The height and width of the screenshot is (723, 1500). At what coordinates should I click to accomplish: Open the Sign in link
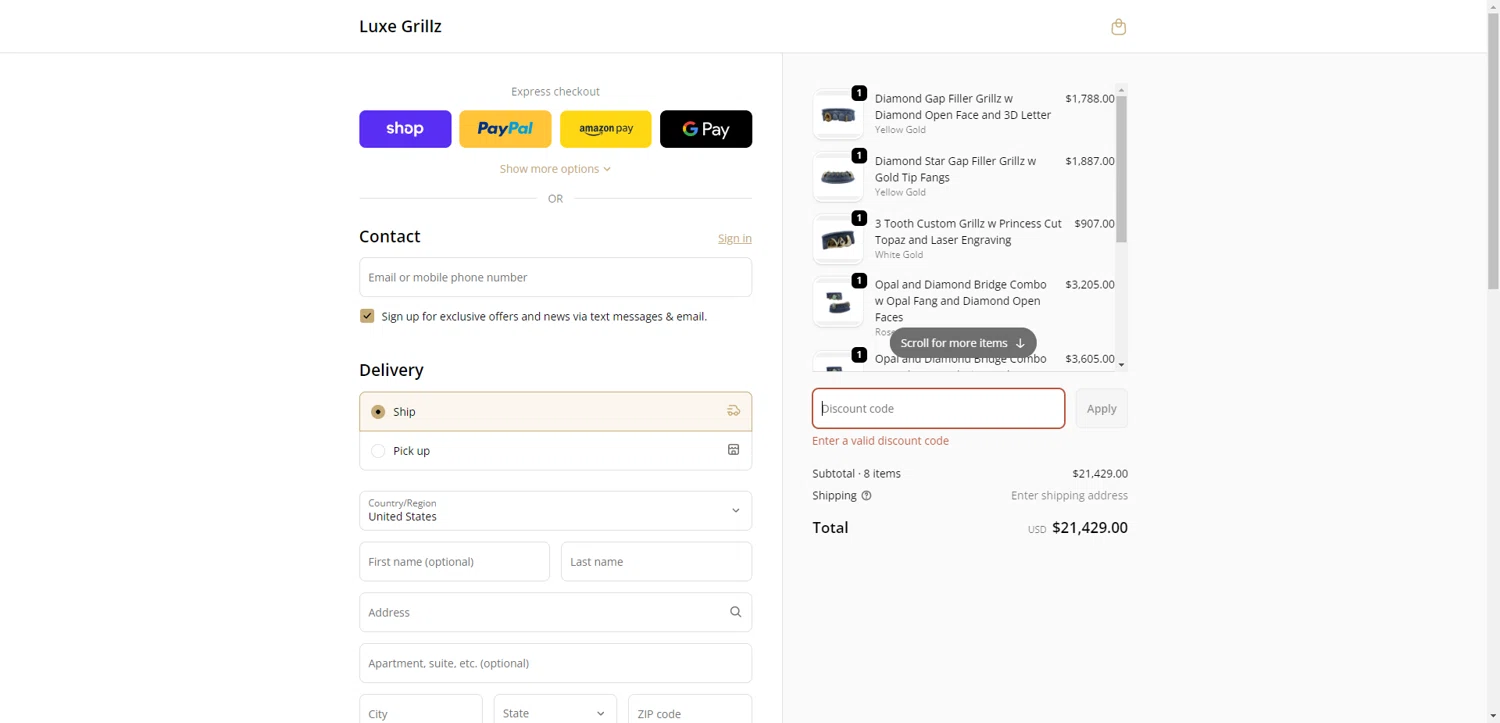(x=735, y=238)
